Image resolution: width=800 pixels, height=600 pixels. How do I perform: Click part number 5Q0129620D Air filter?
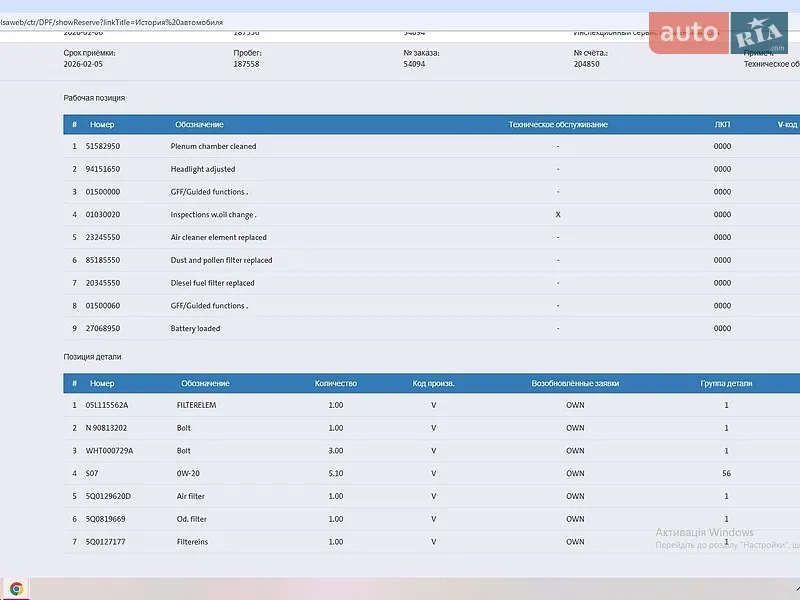108,496
